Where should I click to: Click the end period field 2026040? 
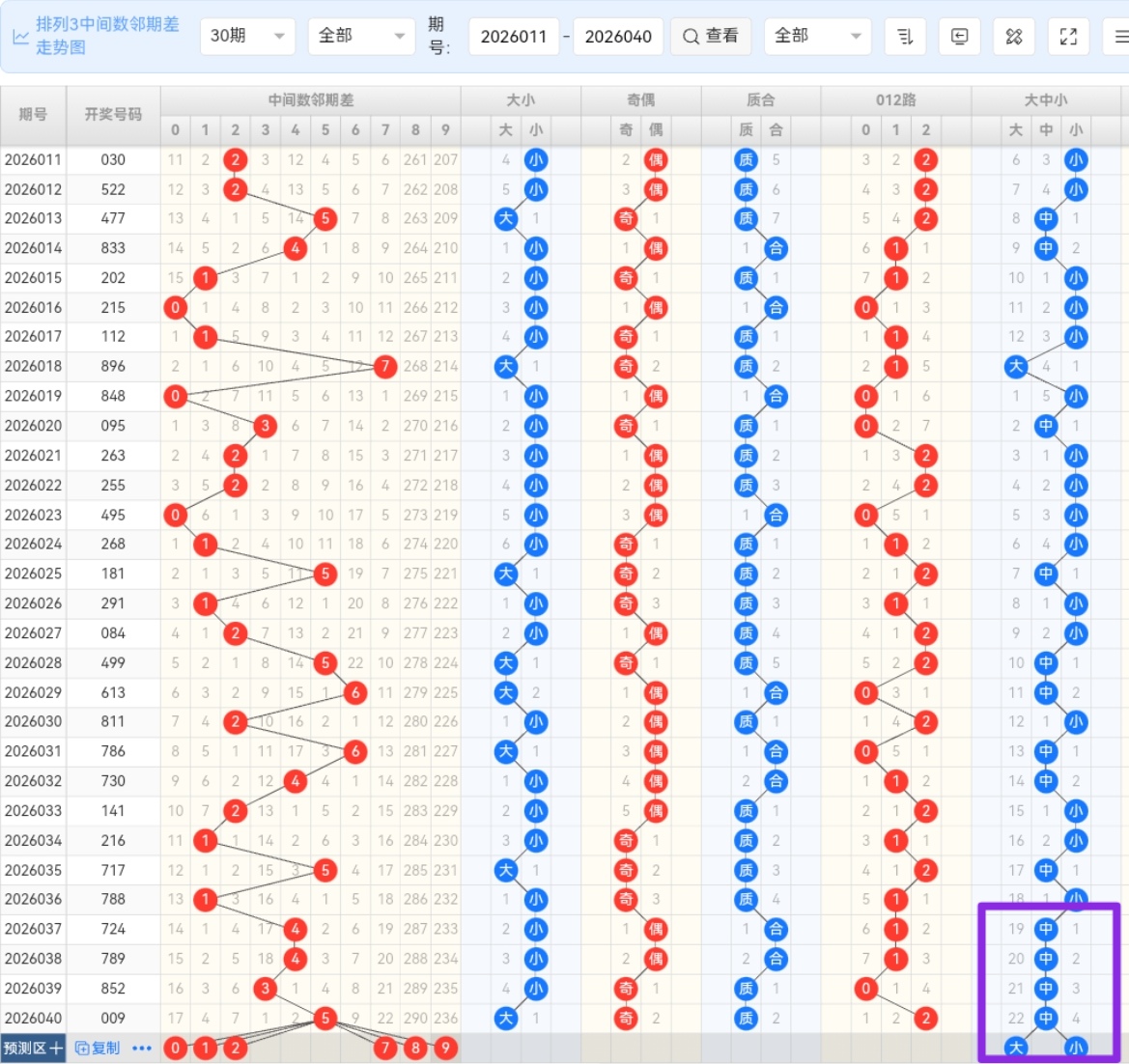pyautogui.click(x=618, y=37)
